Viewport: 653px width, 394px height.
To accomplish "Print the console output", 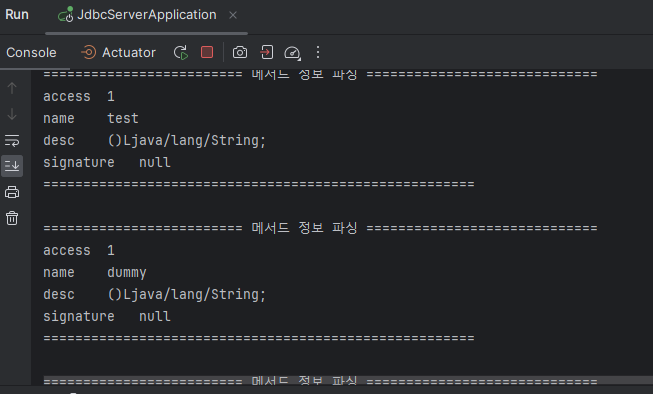I will point(12,192).
